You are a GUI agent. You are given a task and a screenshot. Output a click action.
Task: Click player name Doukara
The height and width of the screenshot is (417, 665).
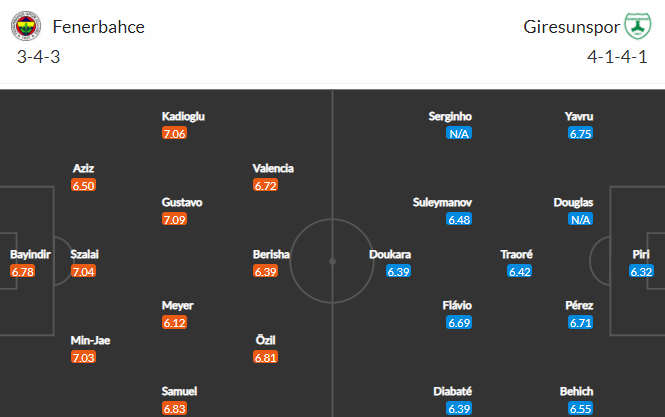click(x=390, y=255)
